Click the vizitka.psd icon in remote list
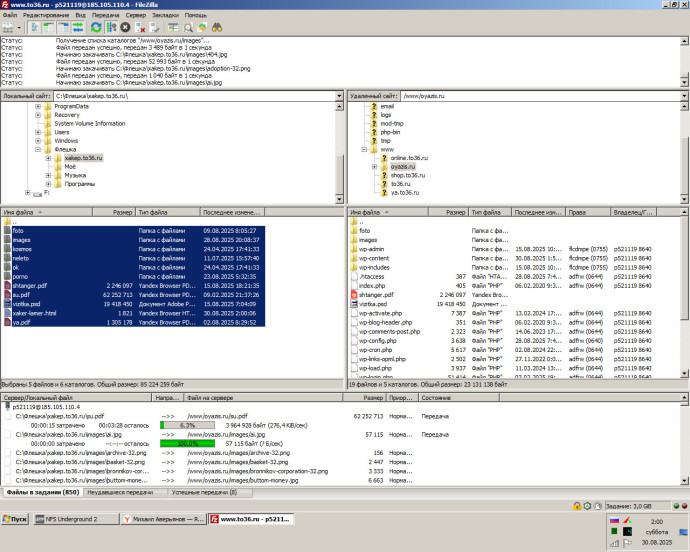 click(x=354, y=304)
